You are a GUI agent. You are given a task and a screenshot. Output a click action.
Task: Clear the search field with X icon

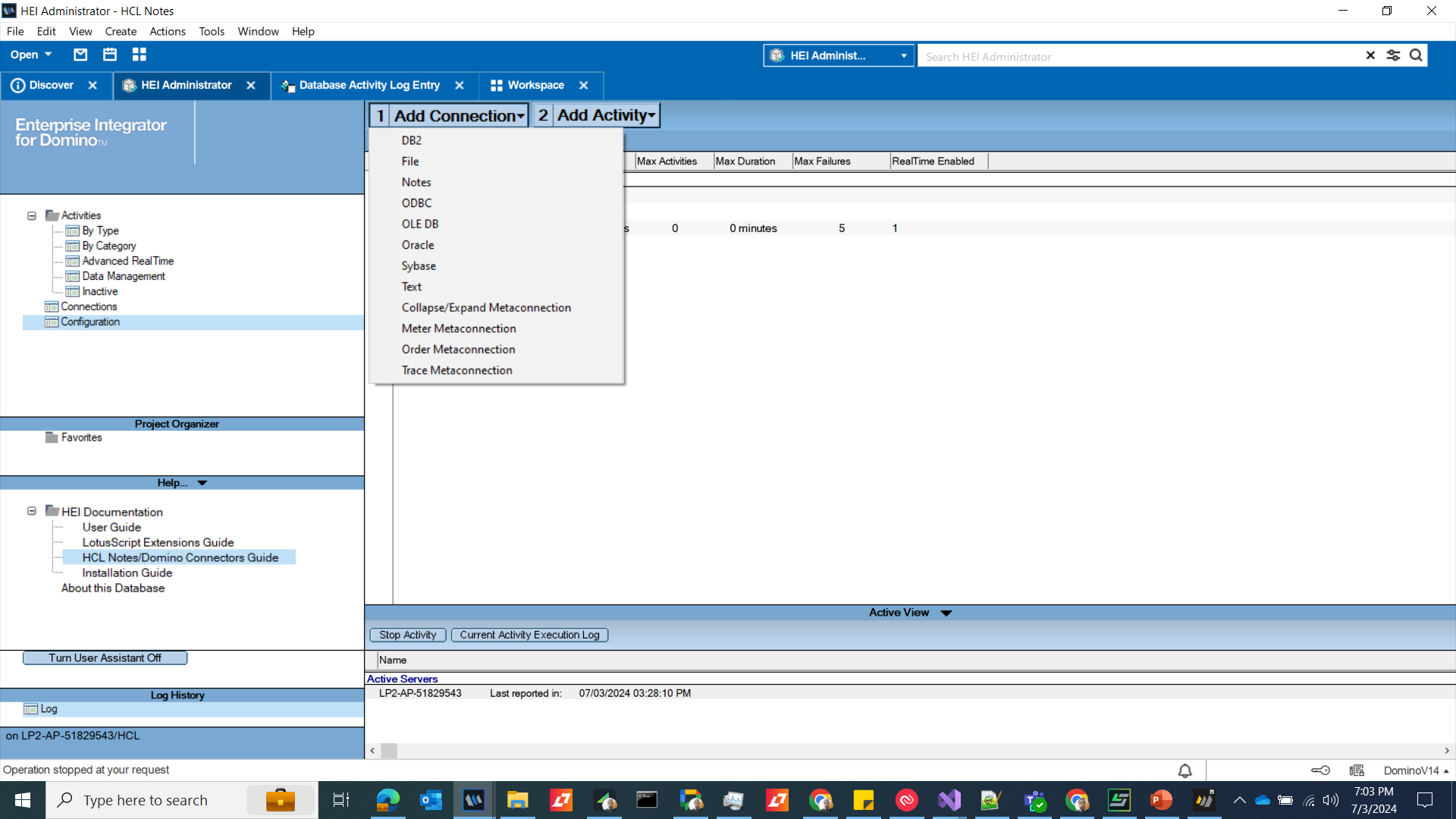[x=1370, y=55]
